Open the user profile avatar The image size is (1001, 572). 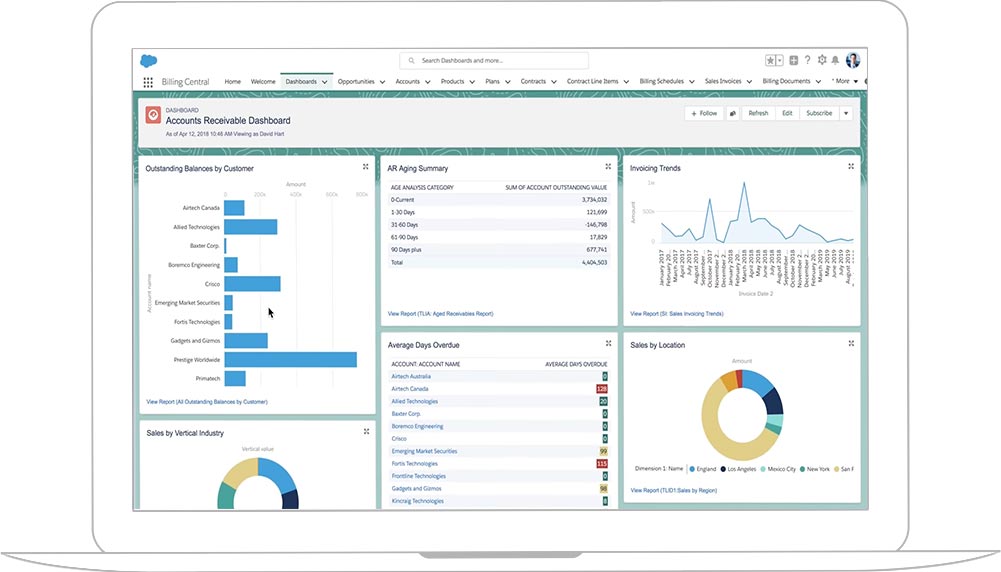click(x=853, y=61)
